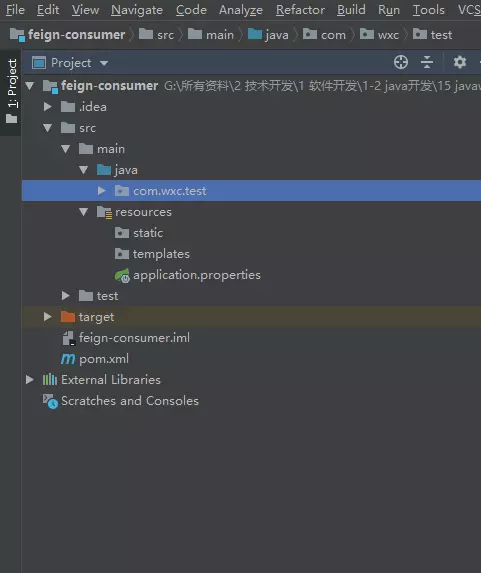
Task: Expand the com.wxc.test package
Action: coord(102,191)
